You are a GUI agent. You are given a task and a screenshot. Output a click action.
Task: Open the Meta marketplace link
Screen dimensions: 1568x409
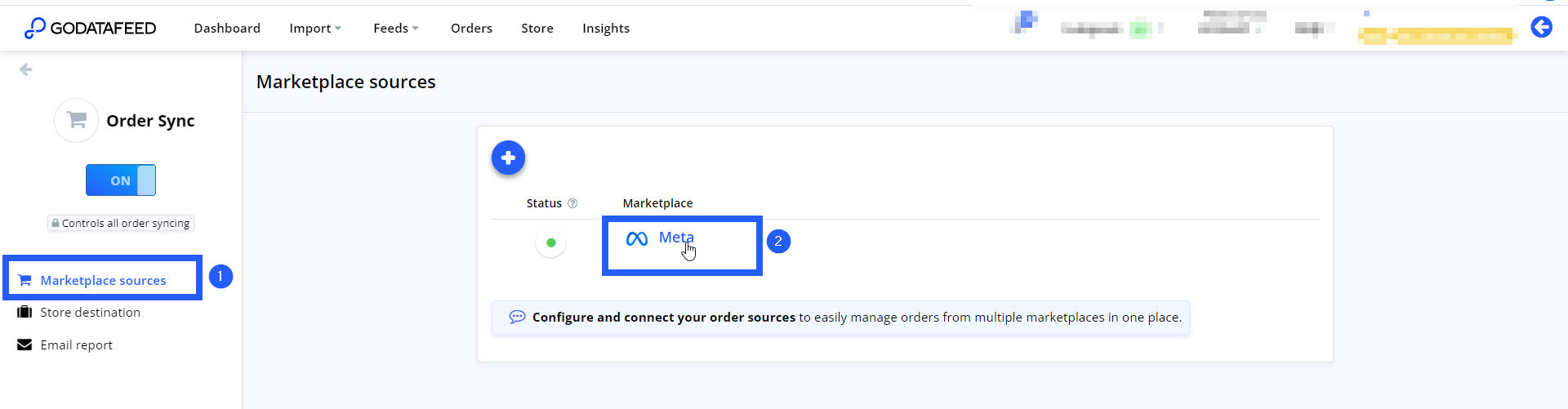[676, 238]
